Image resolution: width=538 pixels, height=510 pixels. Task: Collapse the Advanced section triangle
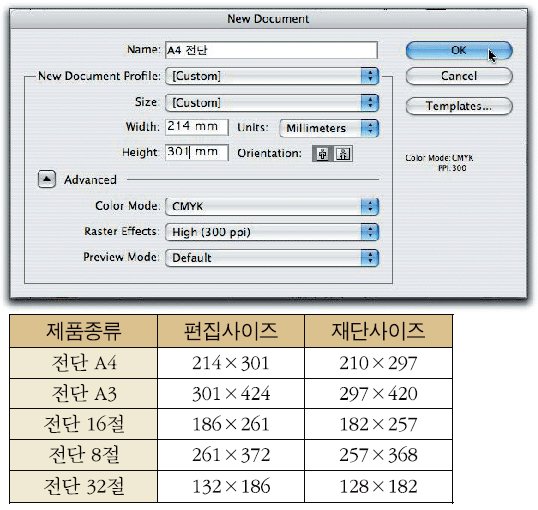coord(47,179)
